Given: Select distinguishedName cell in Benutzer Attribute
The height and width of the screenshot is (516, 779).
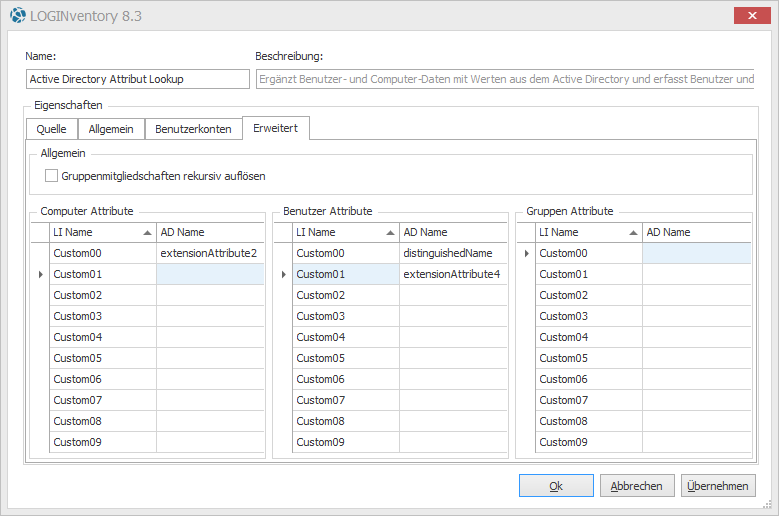Looking at the screenshot, I should point(453,253).
